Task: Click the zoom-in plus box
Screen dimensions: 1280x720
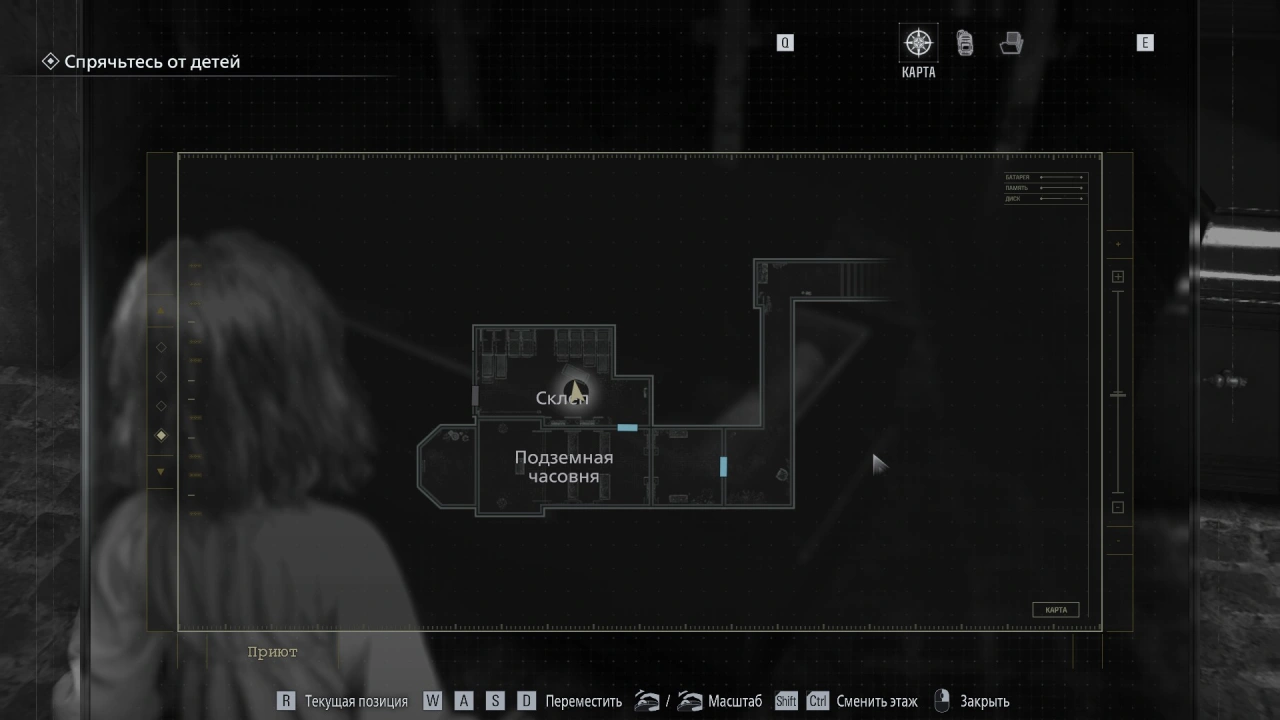Action: click(x=1118, y=277)
